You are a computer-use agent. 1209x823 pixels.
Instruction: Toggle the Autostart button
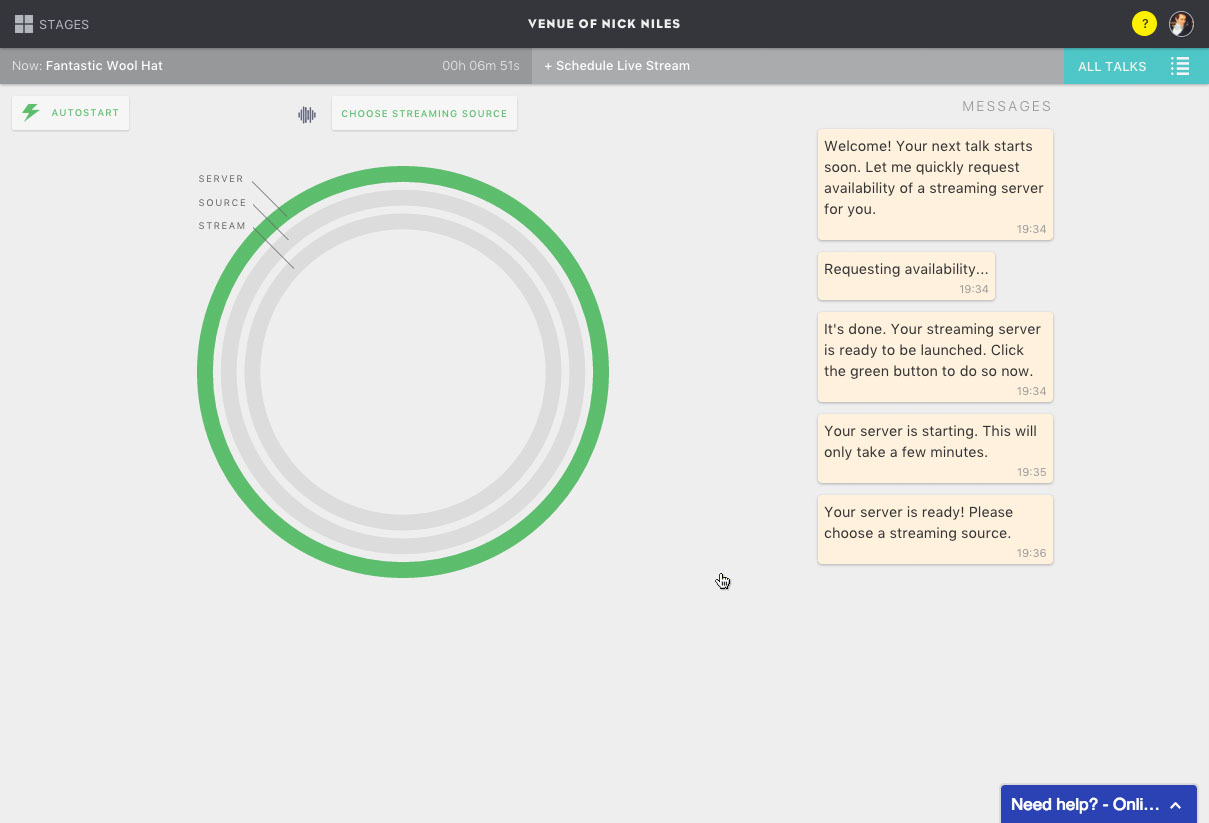pyautogui.click(x=70, y=113)
